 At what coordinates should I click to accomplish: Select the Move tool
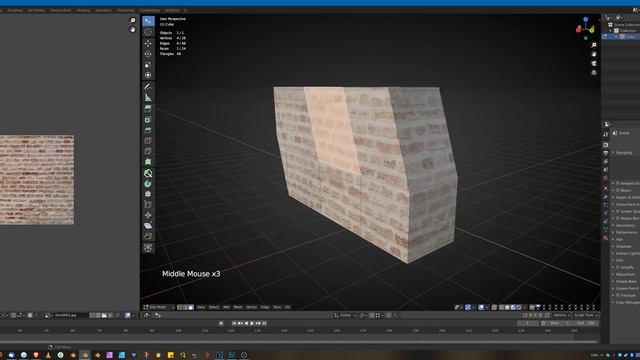pos(148,43)
